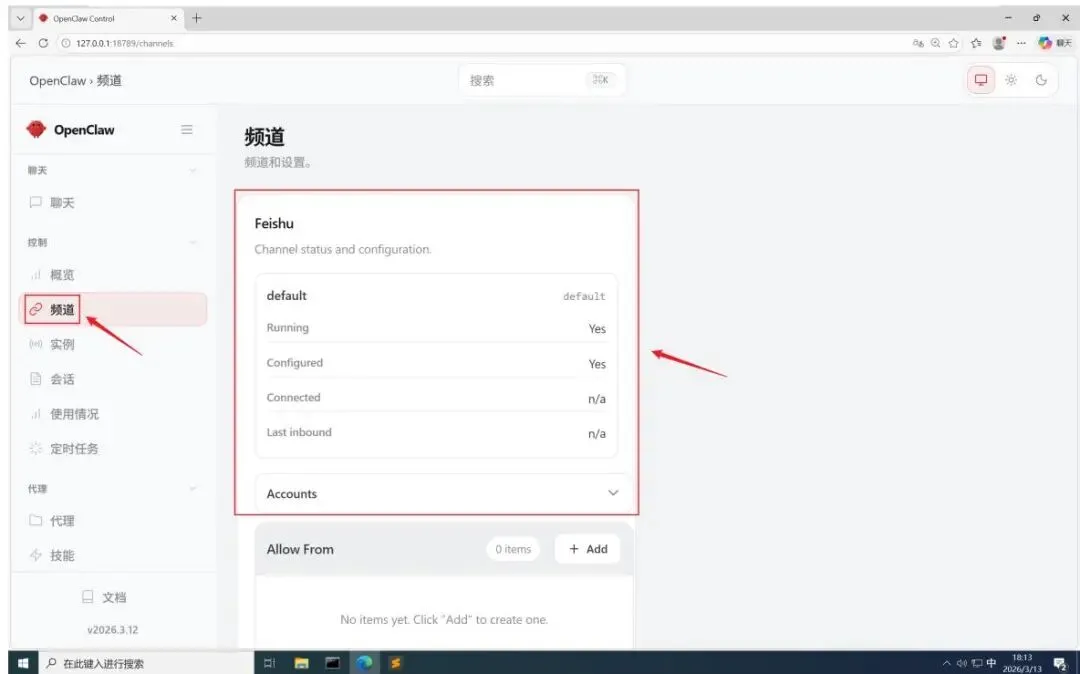Image resolution: width=1080 pixels, height=674 pixels.
Task: Open the 文档 docs link
Action: pyautogui.click(x=104, y=597)
